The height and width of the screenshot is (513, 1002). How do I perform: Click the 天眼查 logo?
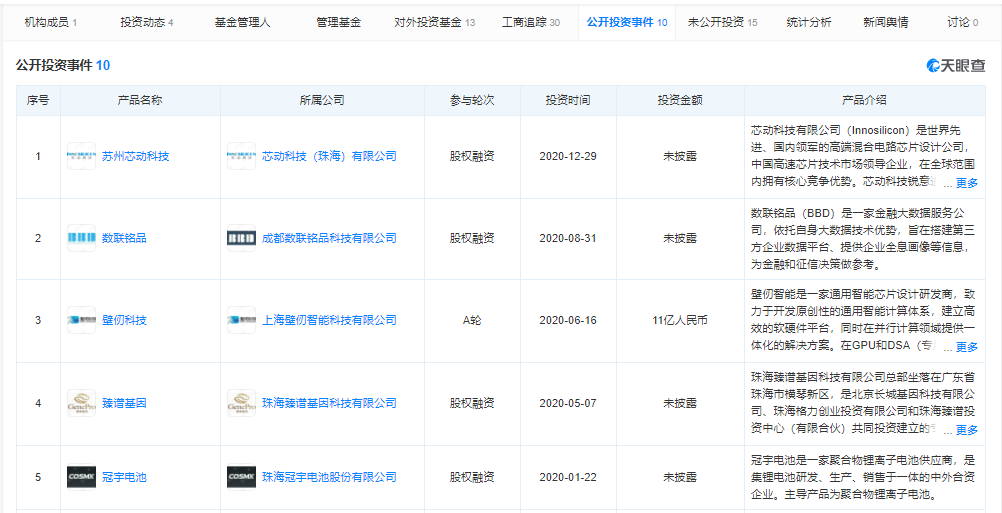956,65
